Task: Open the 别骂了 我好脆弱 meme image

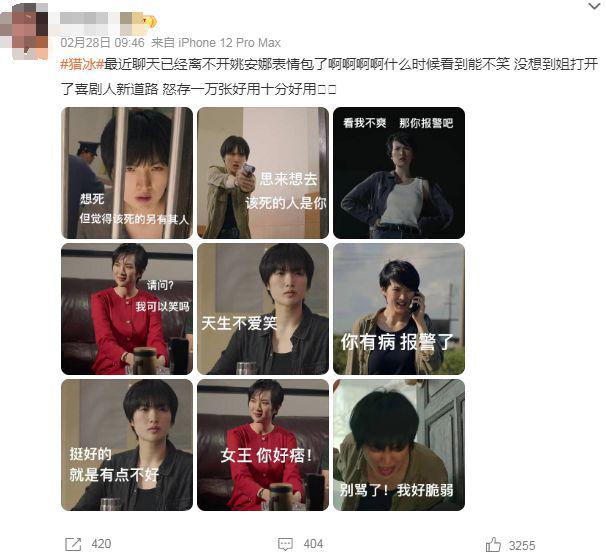Action: click(399, 445)
